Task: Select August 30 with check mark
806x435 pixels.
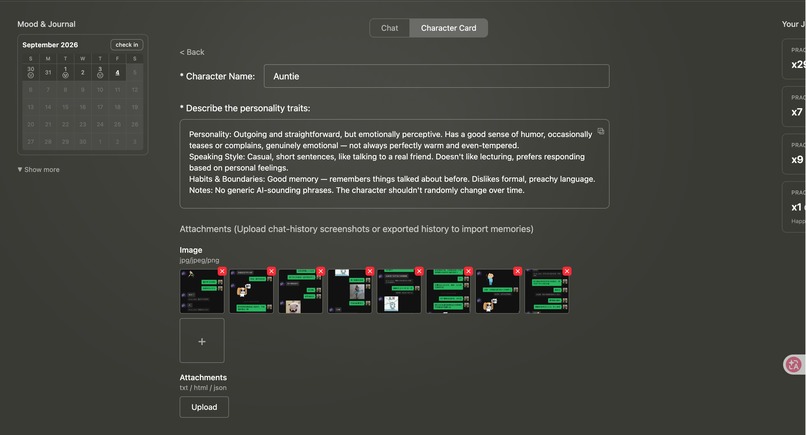Action: (31, 72)
